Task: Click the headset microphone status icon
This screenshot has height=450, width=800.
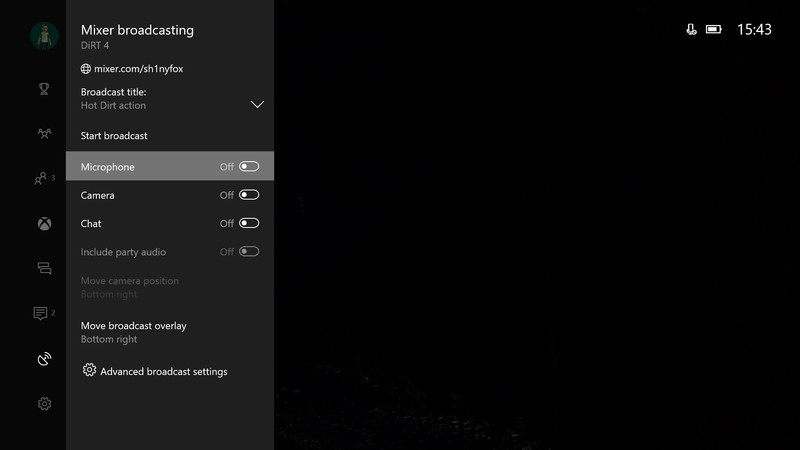Action: pyautogui.click(x=691, y=30)
